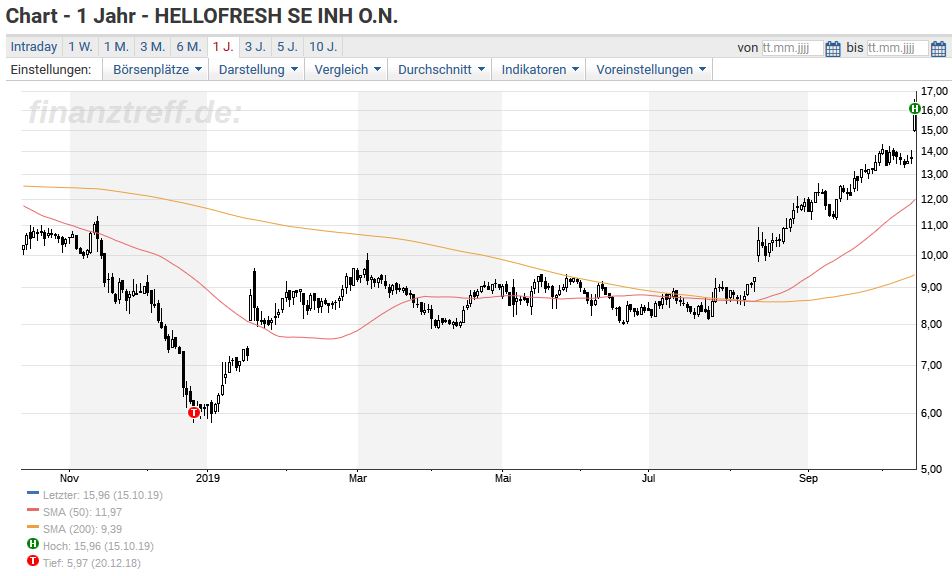The height and width of the screenshot is (576, 952).
Task: Select the 10 J. time range tab
Action: point(323,47)
